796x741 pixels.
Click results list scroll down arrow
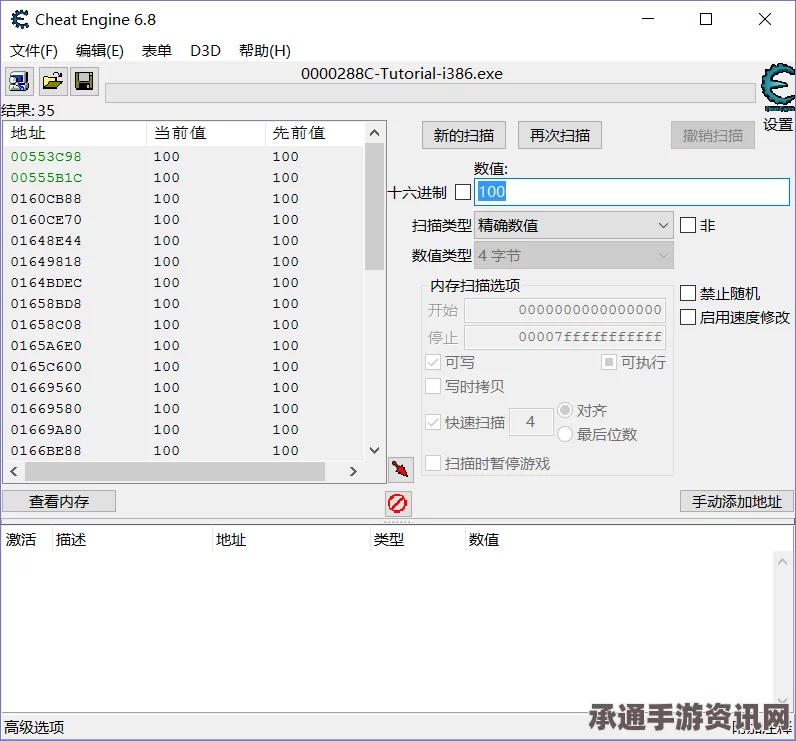375,450
